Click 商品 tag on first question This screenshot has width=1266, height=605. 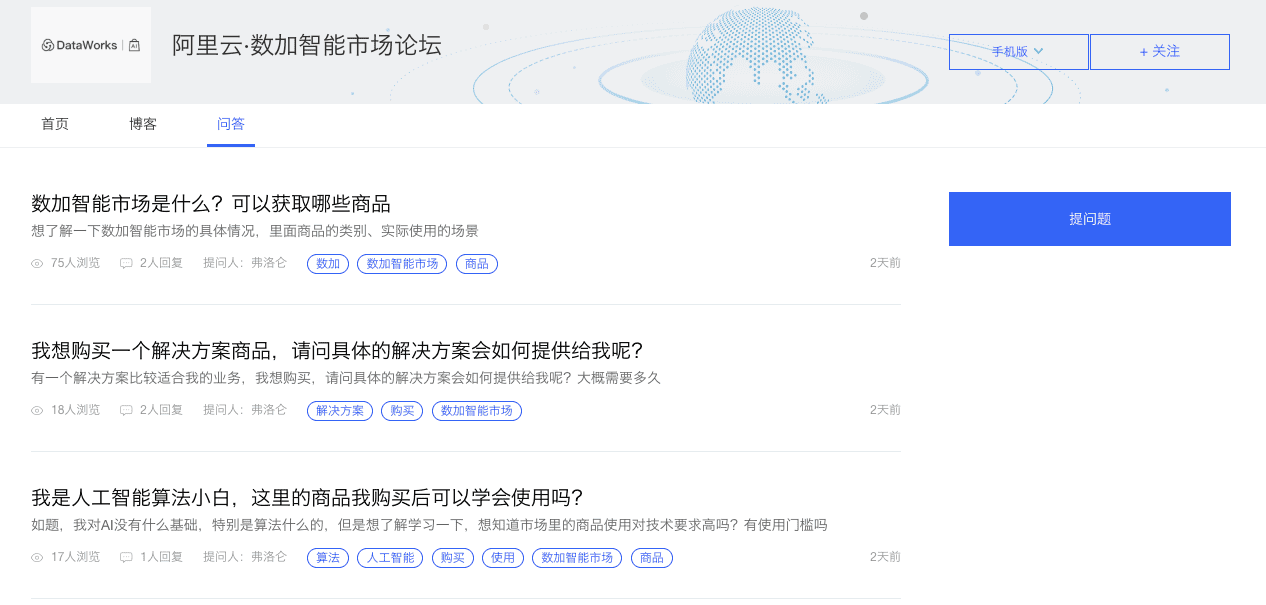pyautogui.click(x=477, y=264)
